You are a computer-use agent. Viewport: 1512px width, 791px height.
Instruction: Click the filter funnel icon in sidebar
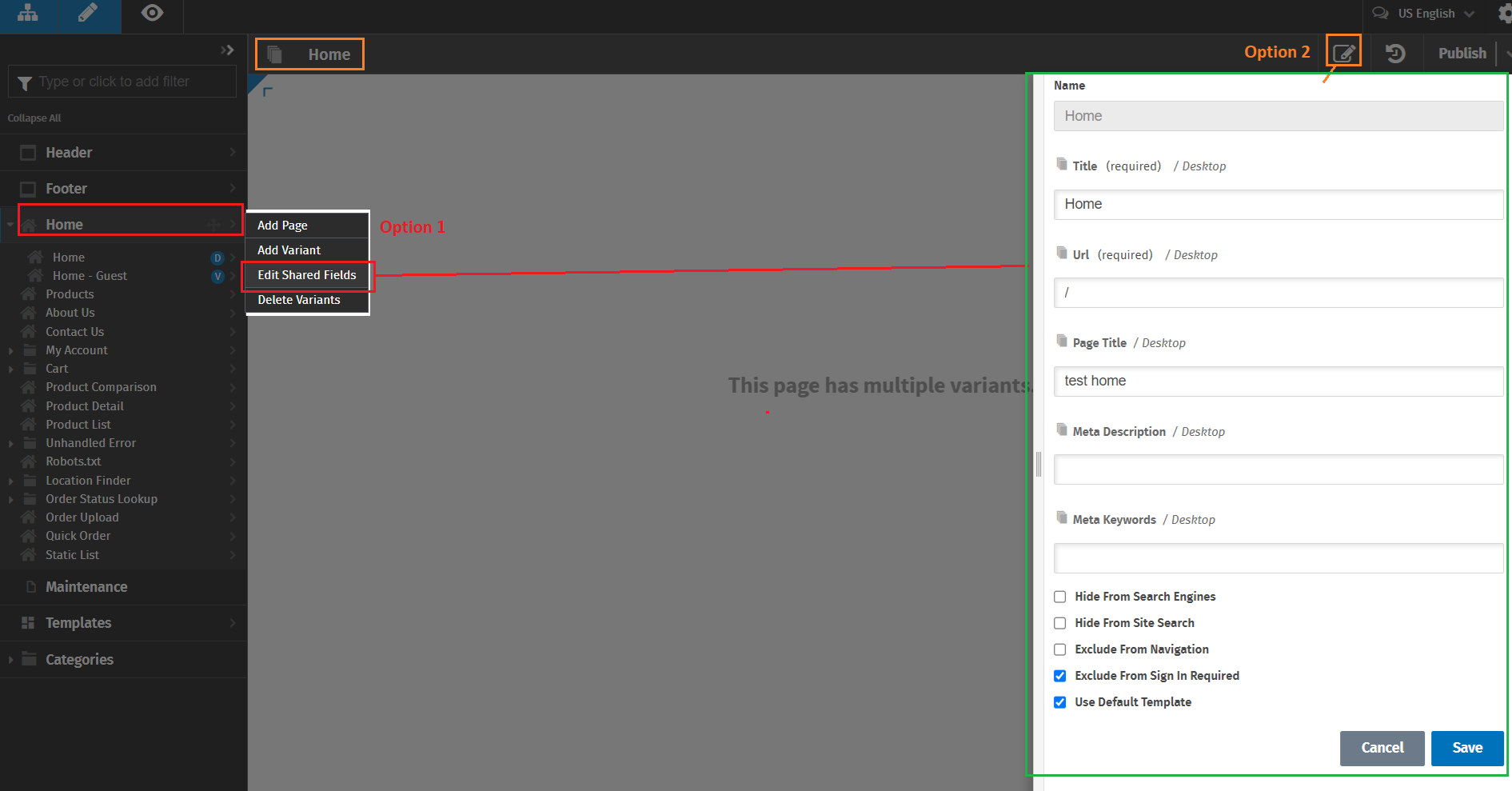pos(25,82)
